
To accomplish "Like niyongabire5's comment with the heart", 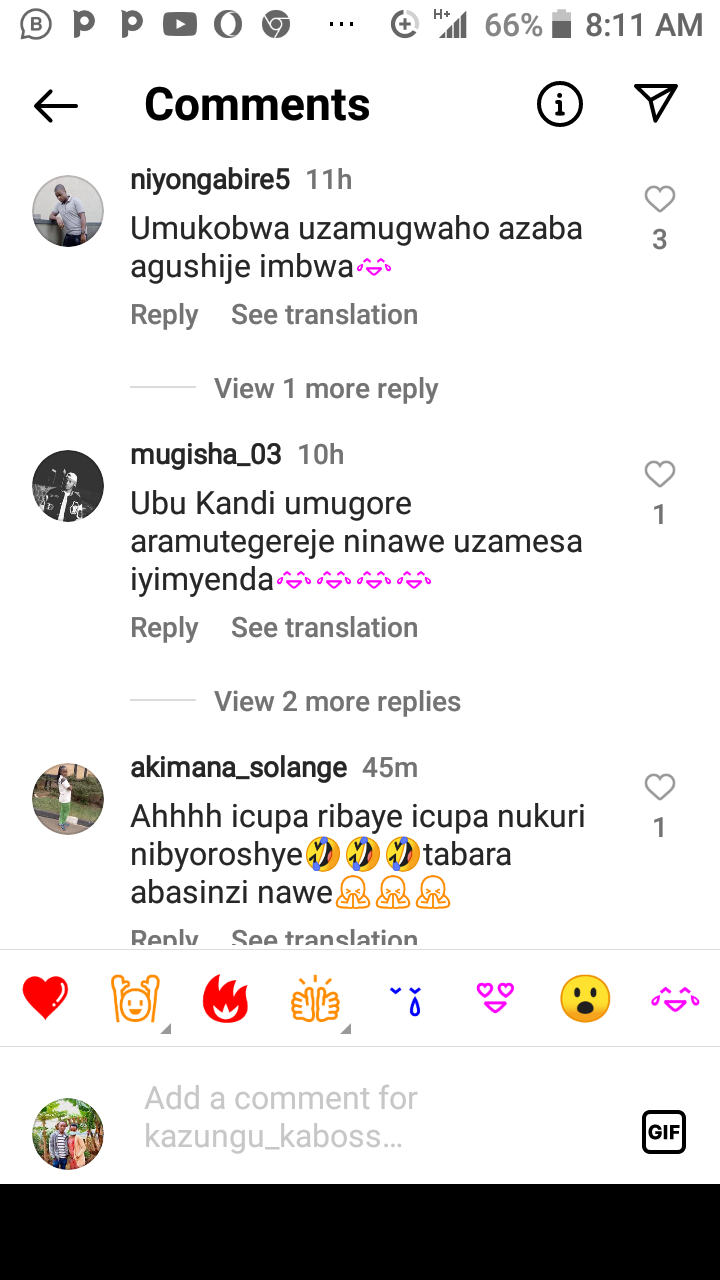I will (659, 200).
